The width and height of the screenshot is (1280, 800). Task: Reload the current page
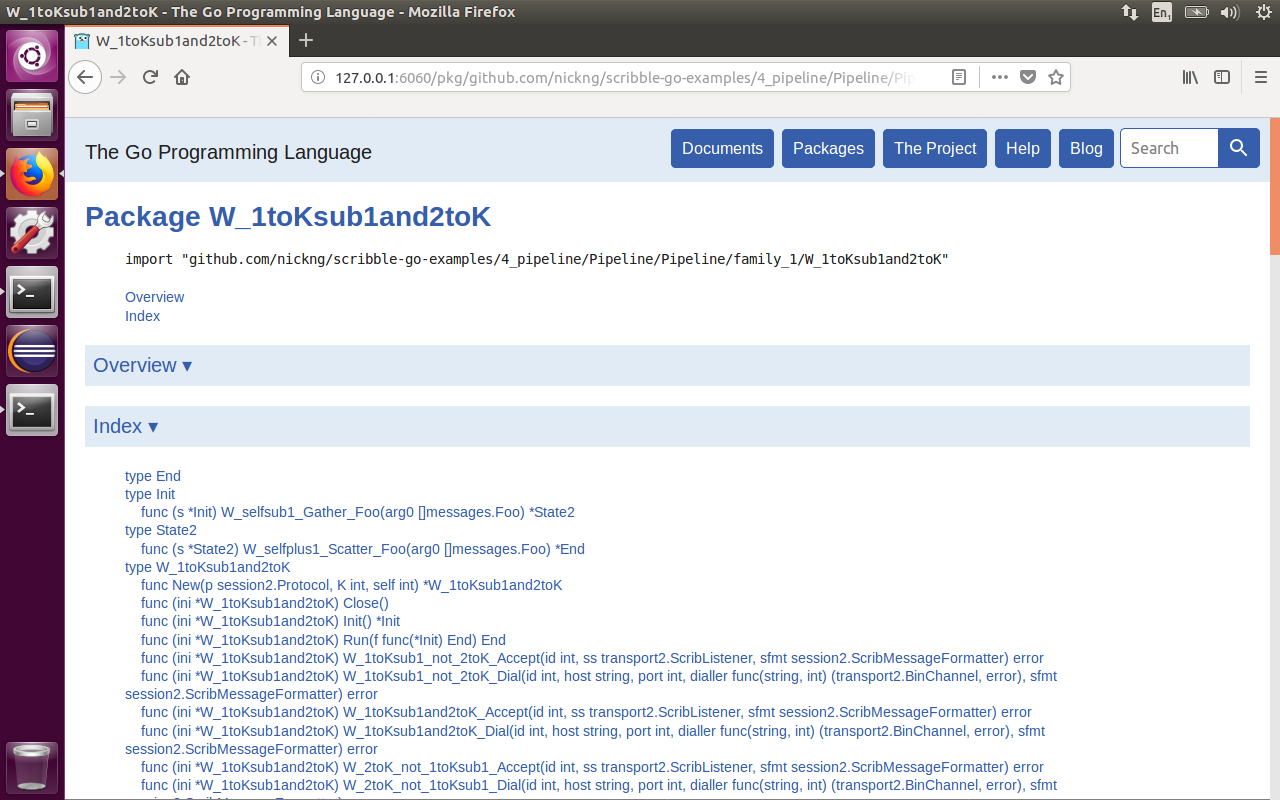coord(150,77)
